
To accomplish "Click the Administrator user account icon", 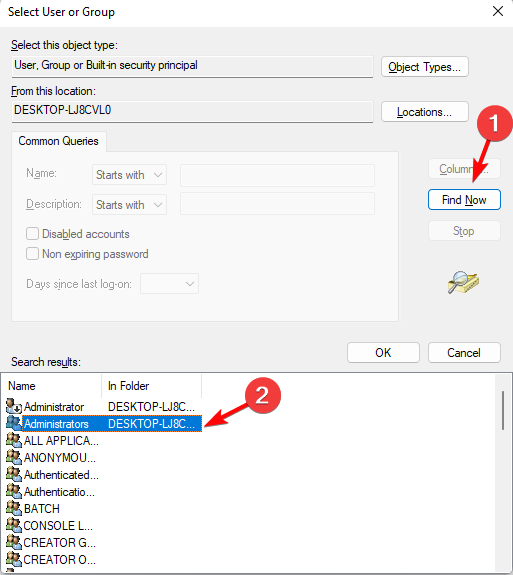I will tap(14, 407).
